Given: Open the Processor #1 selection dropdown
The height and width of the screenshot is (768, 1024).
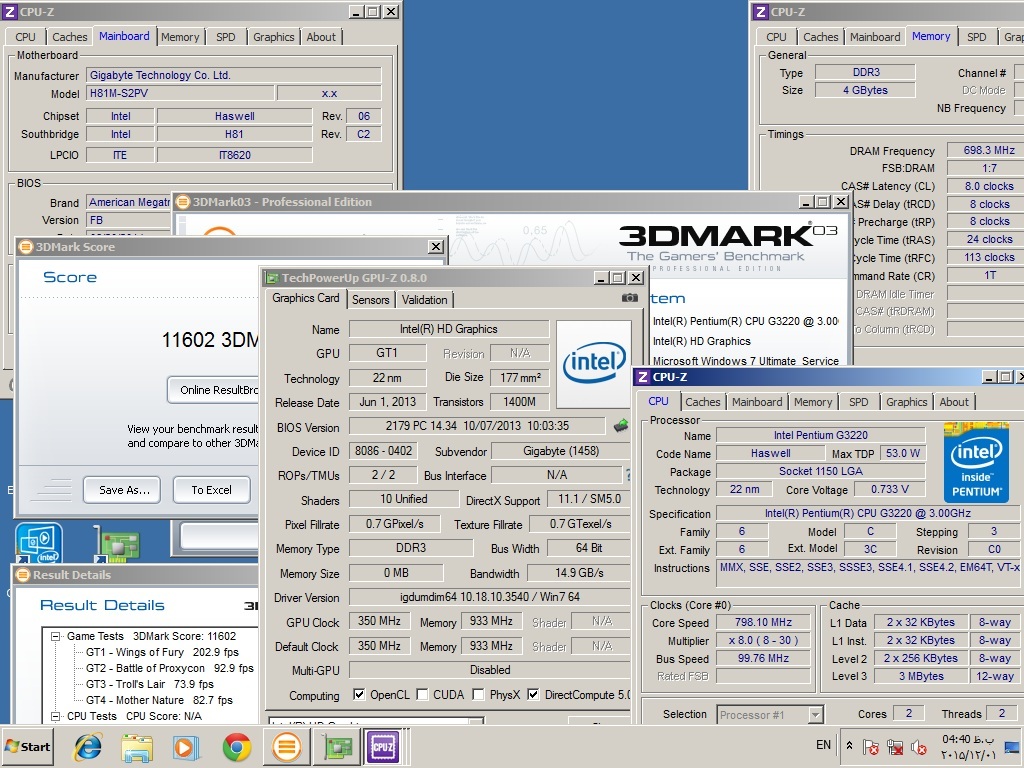Looking at the screenshot, I should (x=815, y=715).
